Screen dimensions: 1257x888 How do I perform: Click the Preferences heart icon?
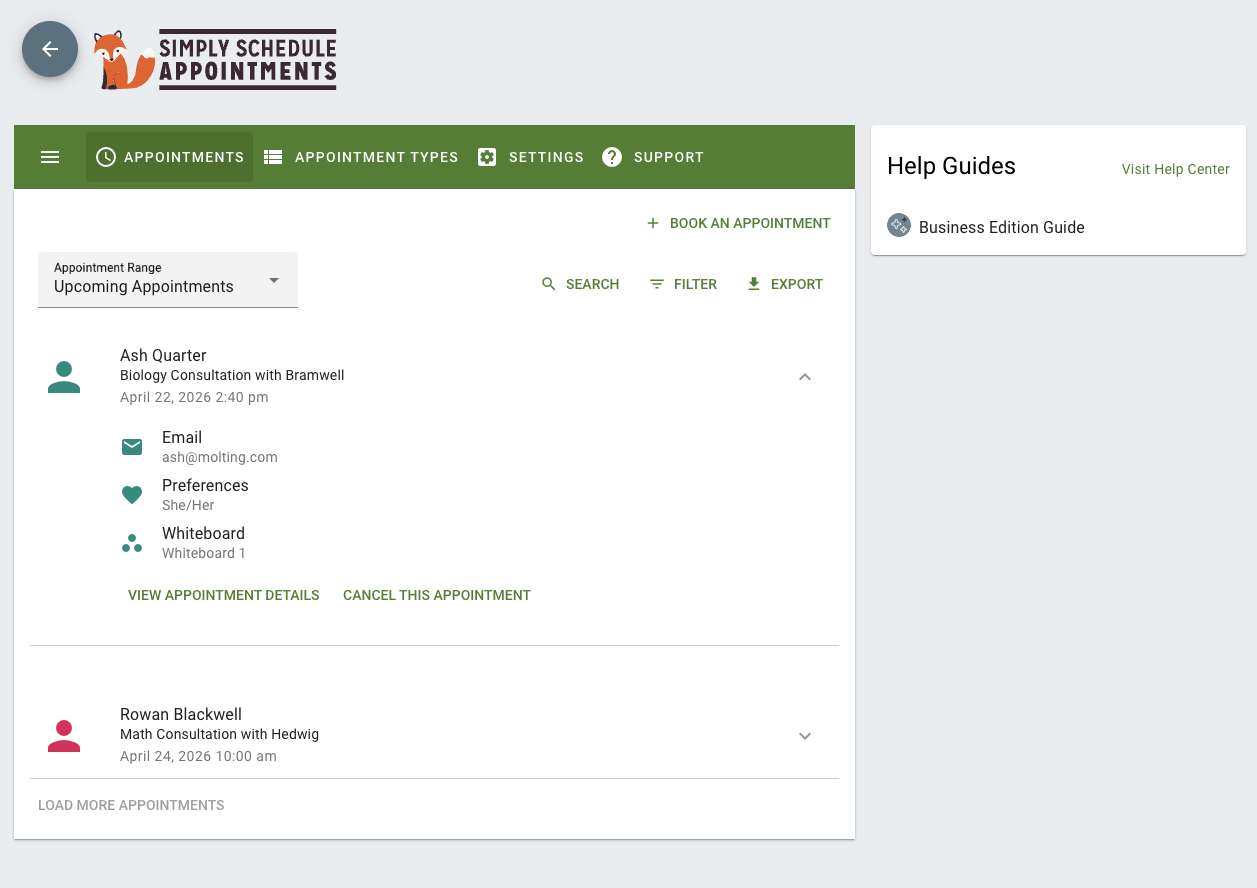pyautogui.click(x=132, y=495)
